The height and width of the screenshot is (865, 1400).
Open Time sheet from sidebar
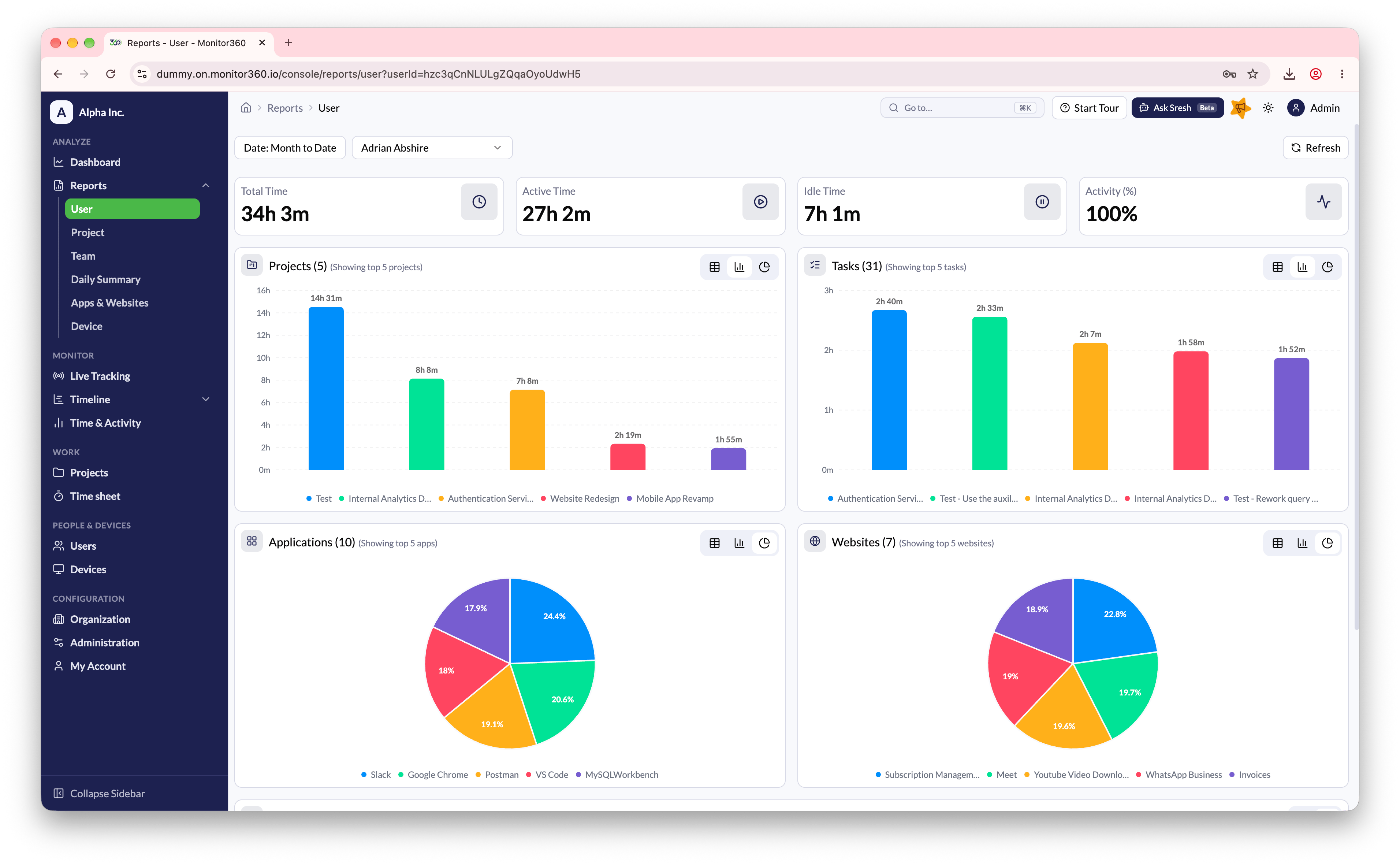point(95,496)
